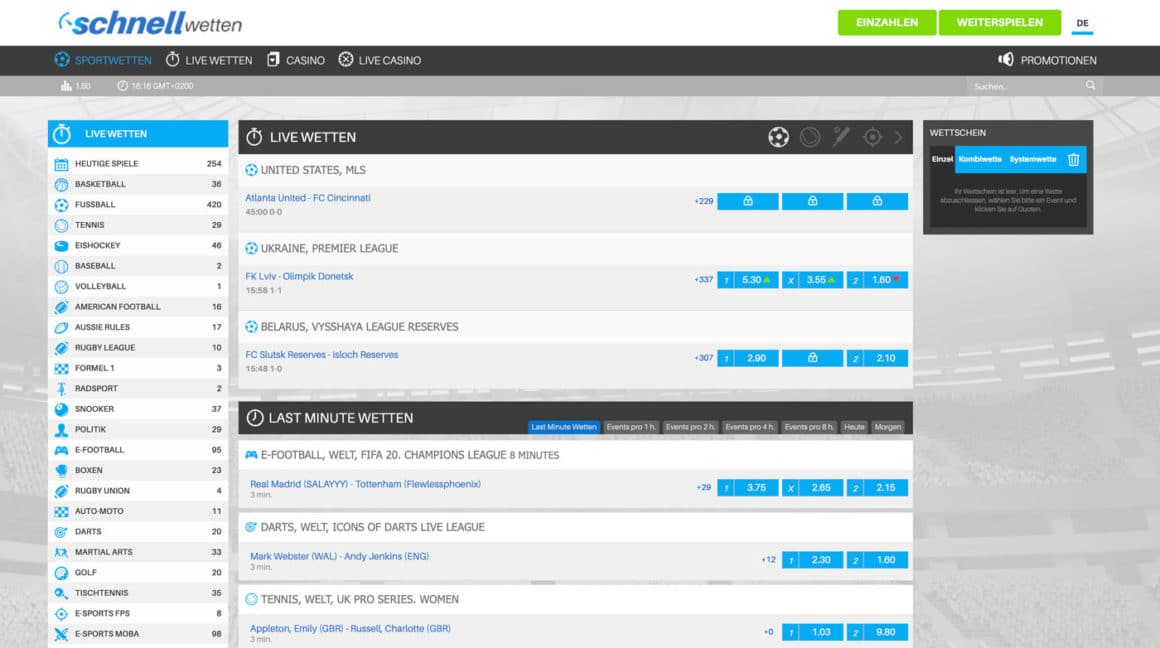The height and width of the screenshot is (648, 1160).
Task: Select the Events pro 2 h. filter
Action: [x=690, y=427]
